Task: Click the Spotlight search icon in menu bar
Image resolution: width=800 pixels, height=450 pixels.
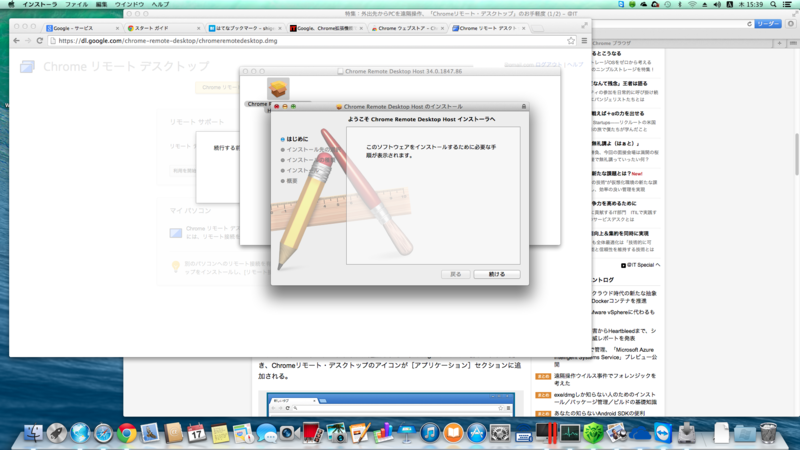Action: point(773,4)
